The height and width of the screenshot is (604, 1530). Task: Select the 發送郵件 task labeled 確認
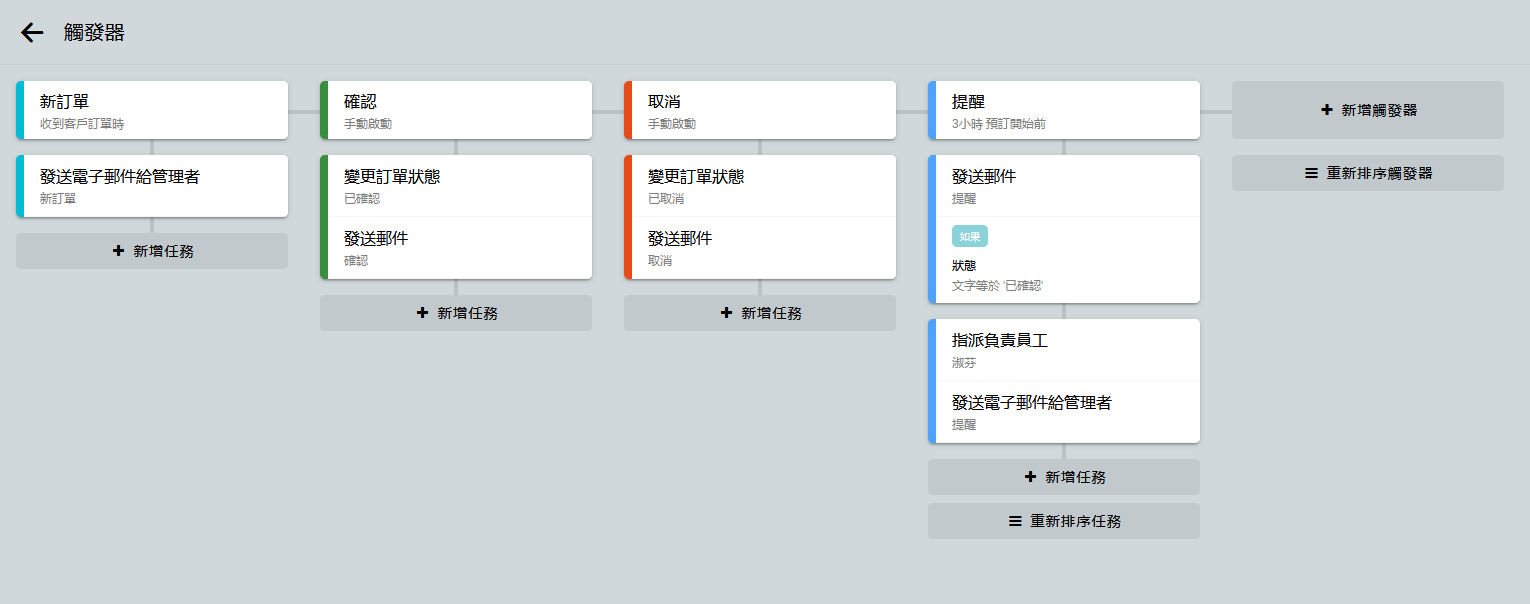coord(456,248)
